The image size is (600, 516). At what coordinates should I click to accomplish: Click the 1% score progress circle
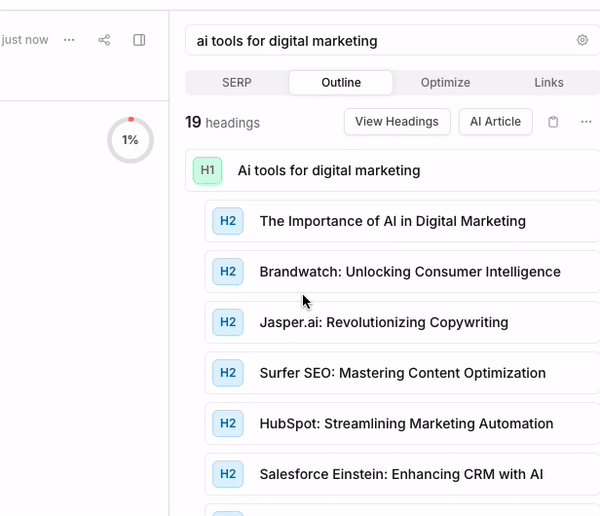[x=130, y=140]
